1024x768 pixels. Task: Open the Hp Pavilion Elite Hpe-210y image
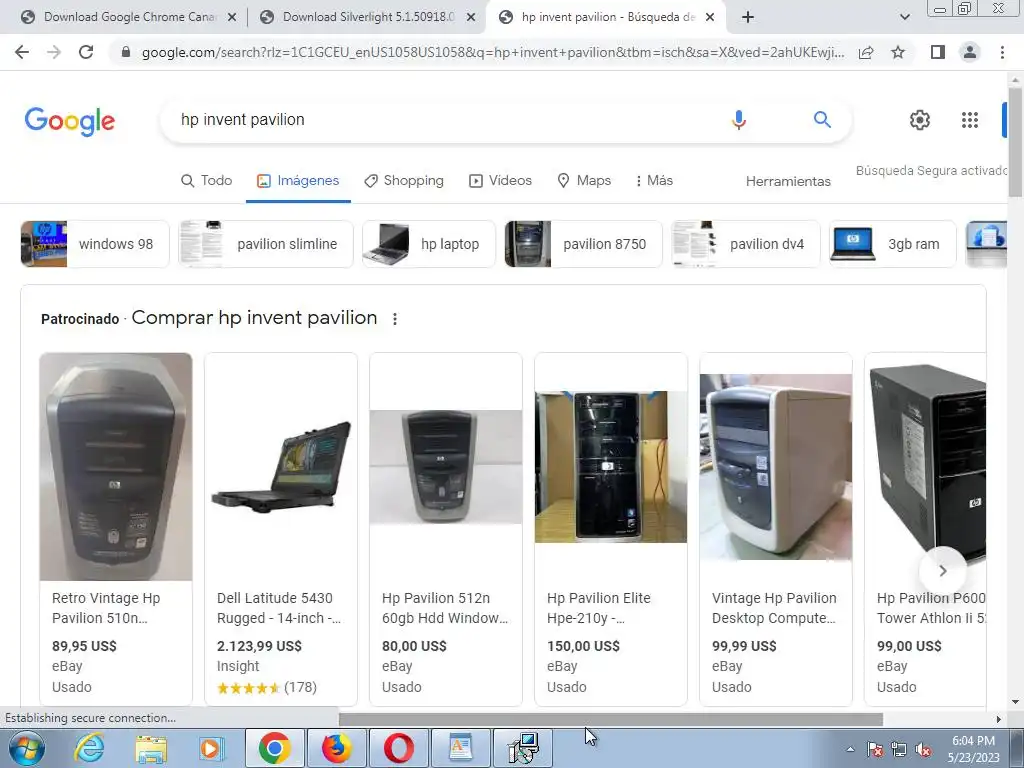(x=611, y=466)
